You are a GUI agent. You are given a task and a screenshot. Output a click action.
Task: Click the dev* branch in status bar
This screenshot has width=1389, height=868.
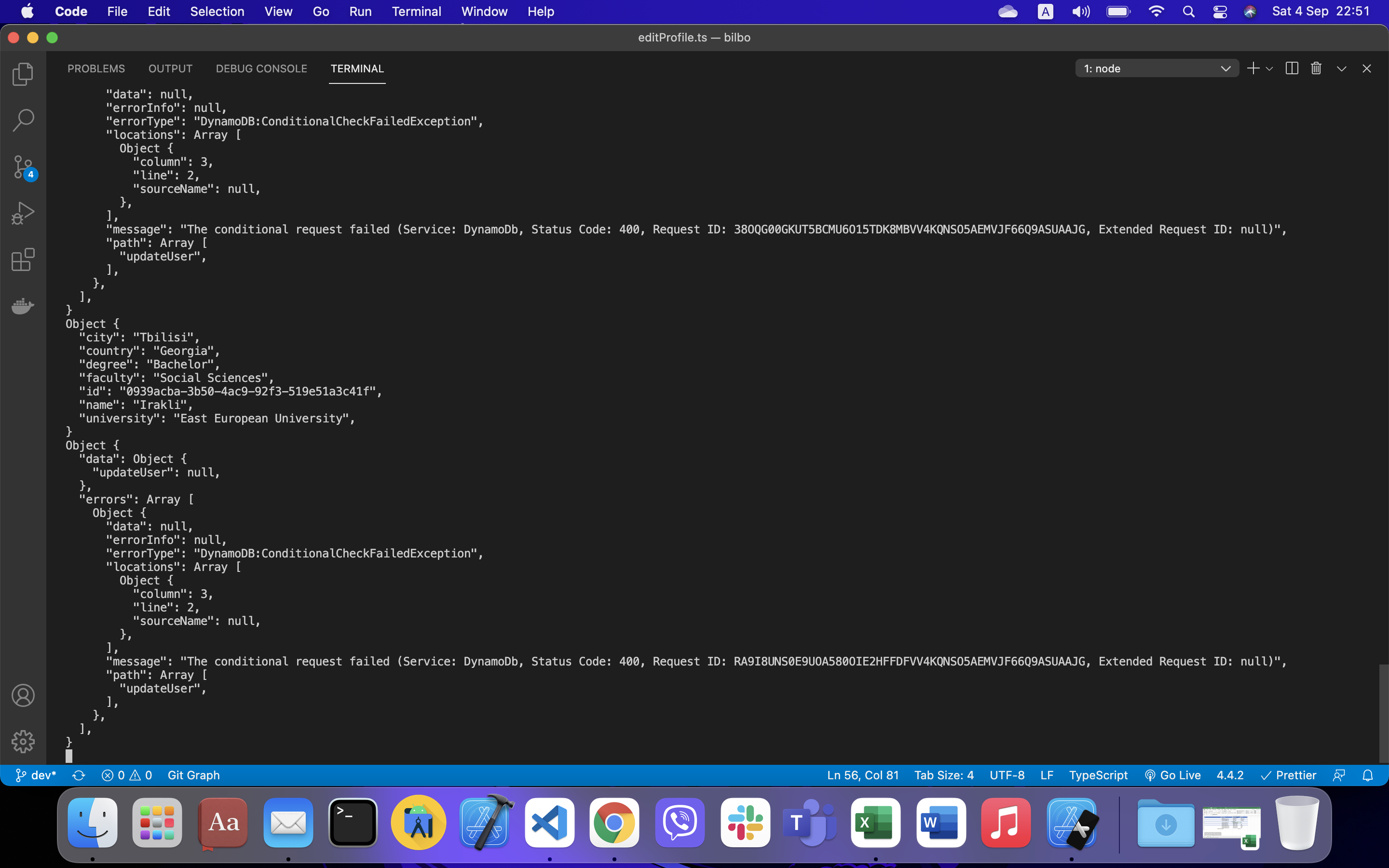pyautogui.click(x=36, y=775)
